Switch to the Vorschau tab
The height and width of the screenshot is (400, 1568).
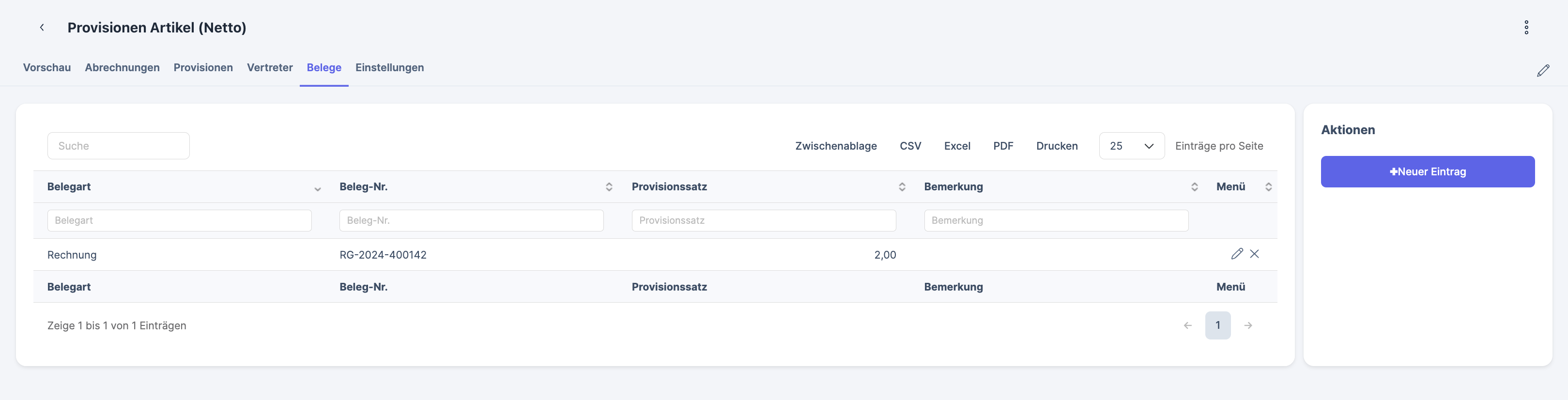[x=47, y=68]
